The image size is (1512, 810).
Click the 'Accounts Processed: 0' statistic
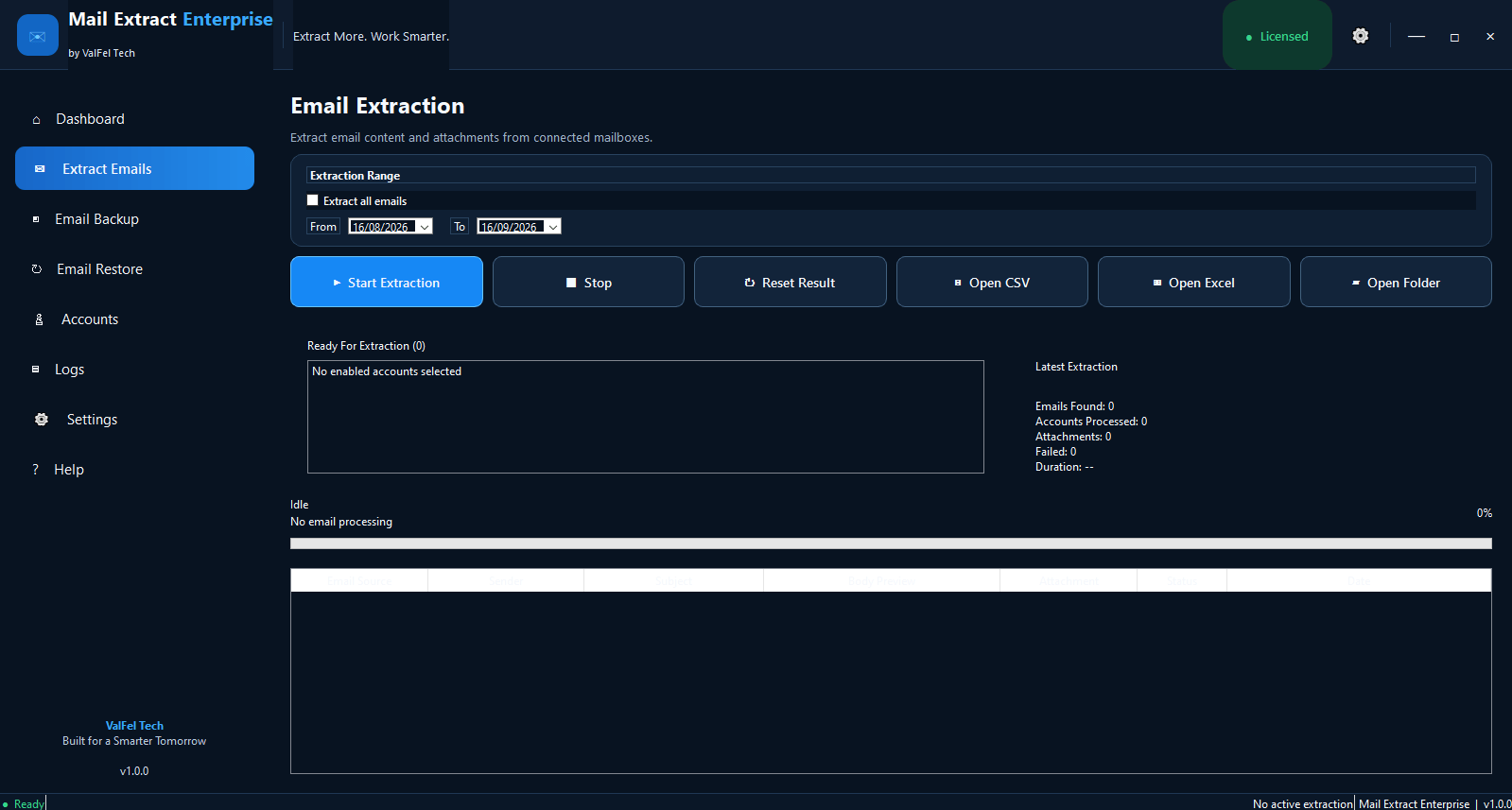[x=1091, y=422]
